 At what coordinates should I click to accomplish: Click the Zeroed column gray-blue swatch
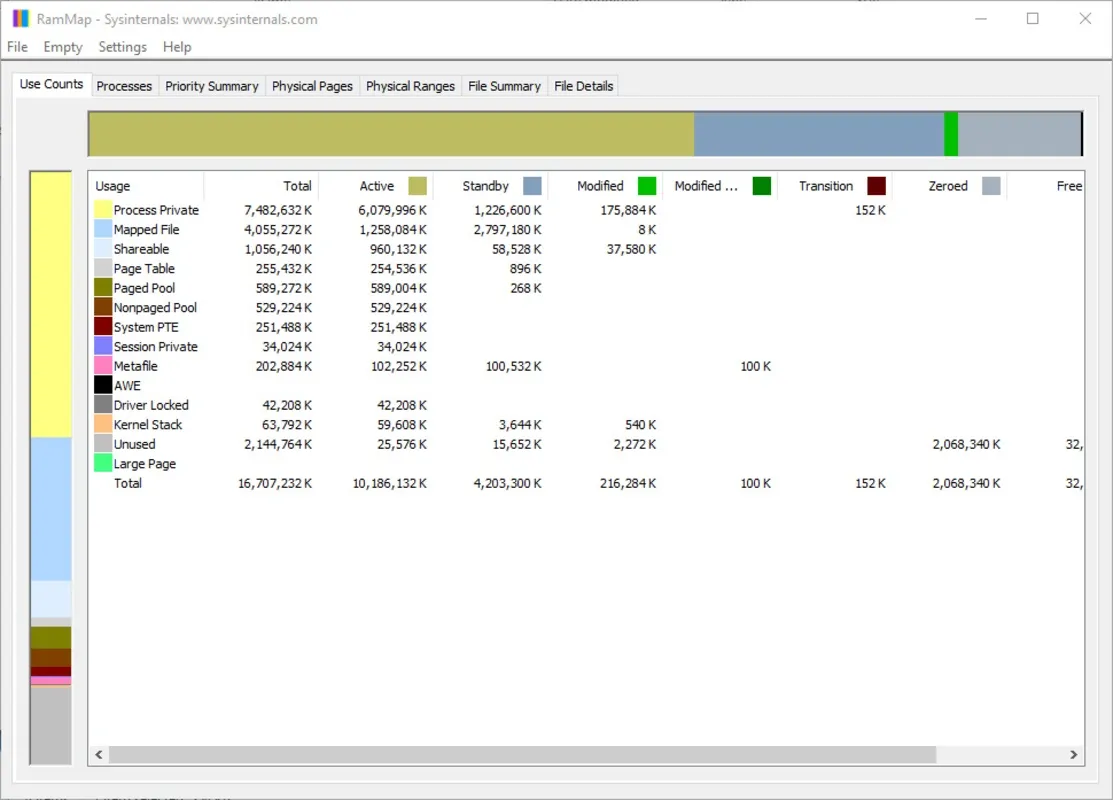[x=991, y=186]
